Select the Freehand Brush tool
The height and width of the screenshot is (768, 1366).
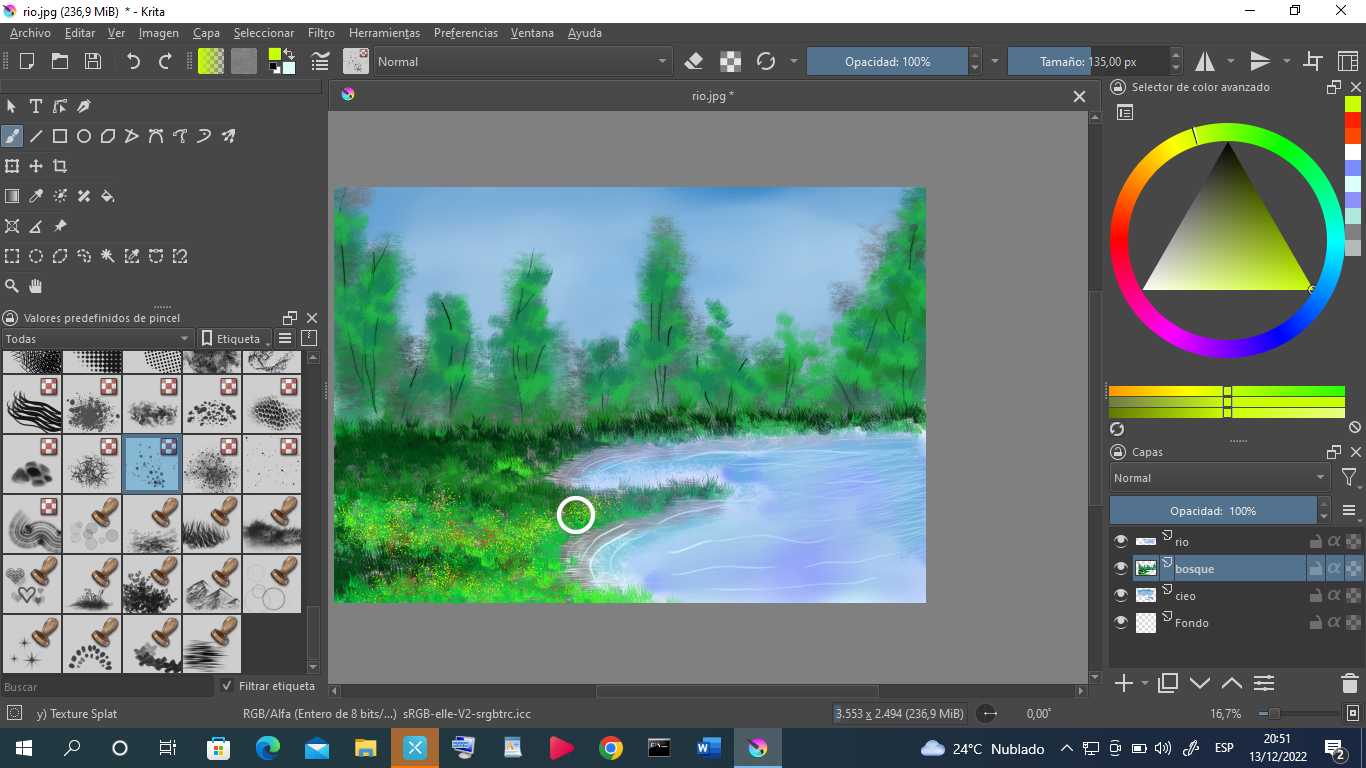coord(12,136)
